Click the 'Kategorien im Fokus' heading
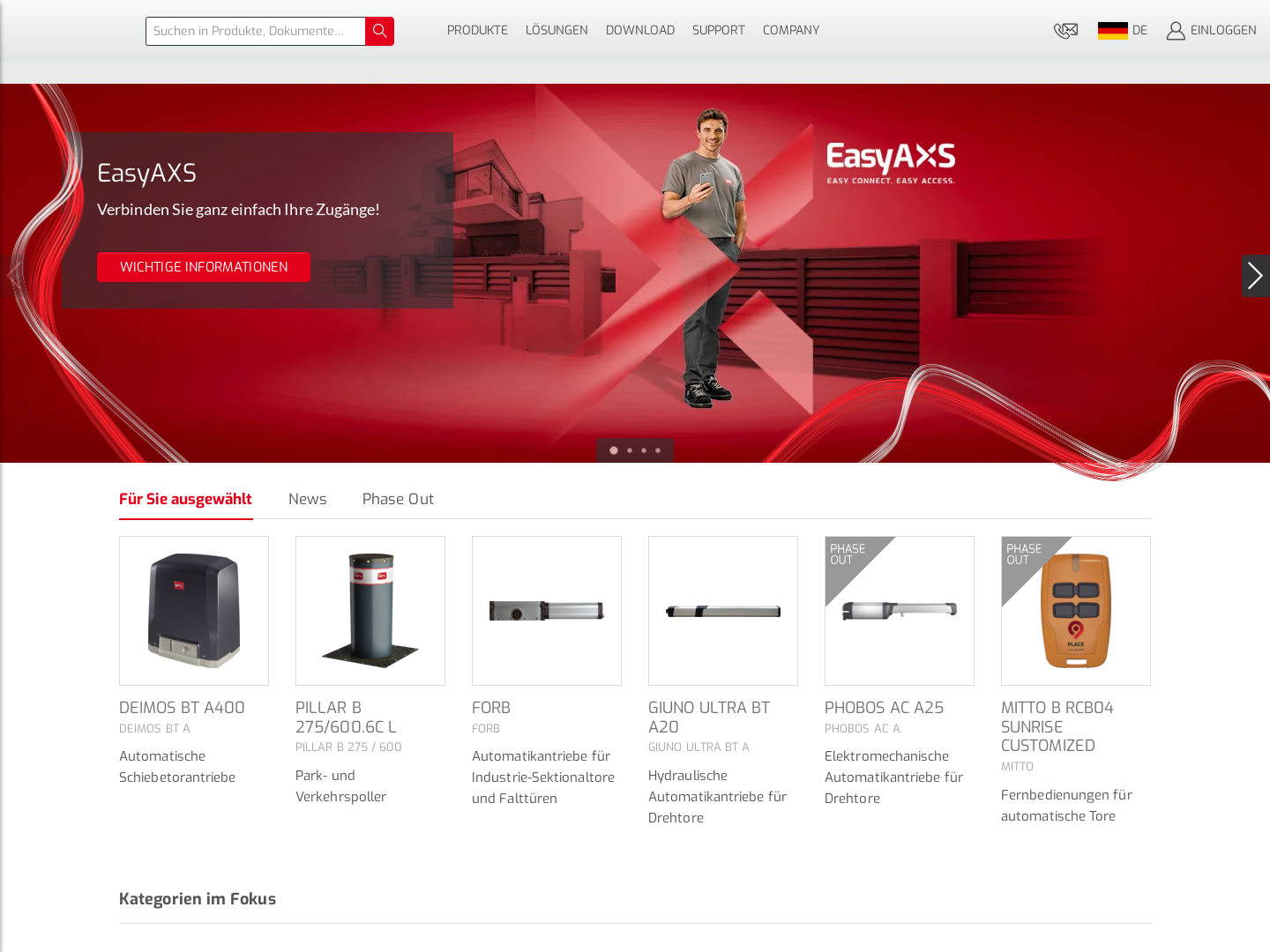The width and height of the screenshot is (1270, 952). tap(198, 899)
